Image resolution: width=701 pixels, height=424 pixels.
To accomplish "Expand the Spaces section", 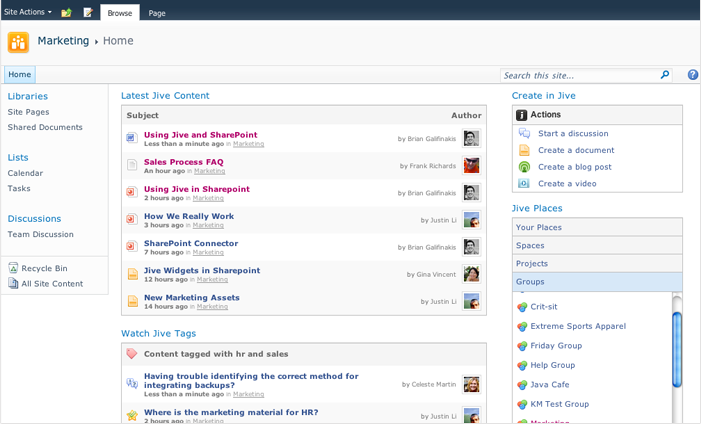I will point(597,246).
